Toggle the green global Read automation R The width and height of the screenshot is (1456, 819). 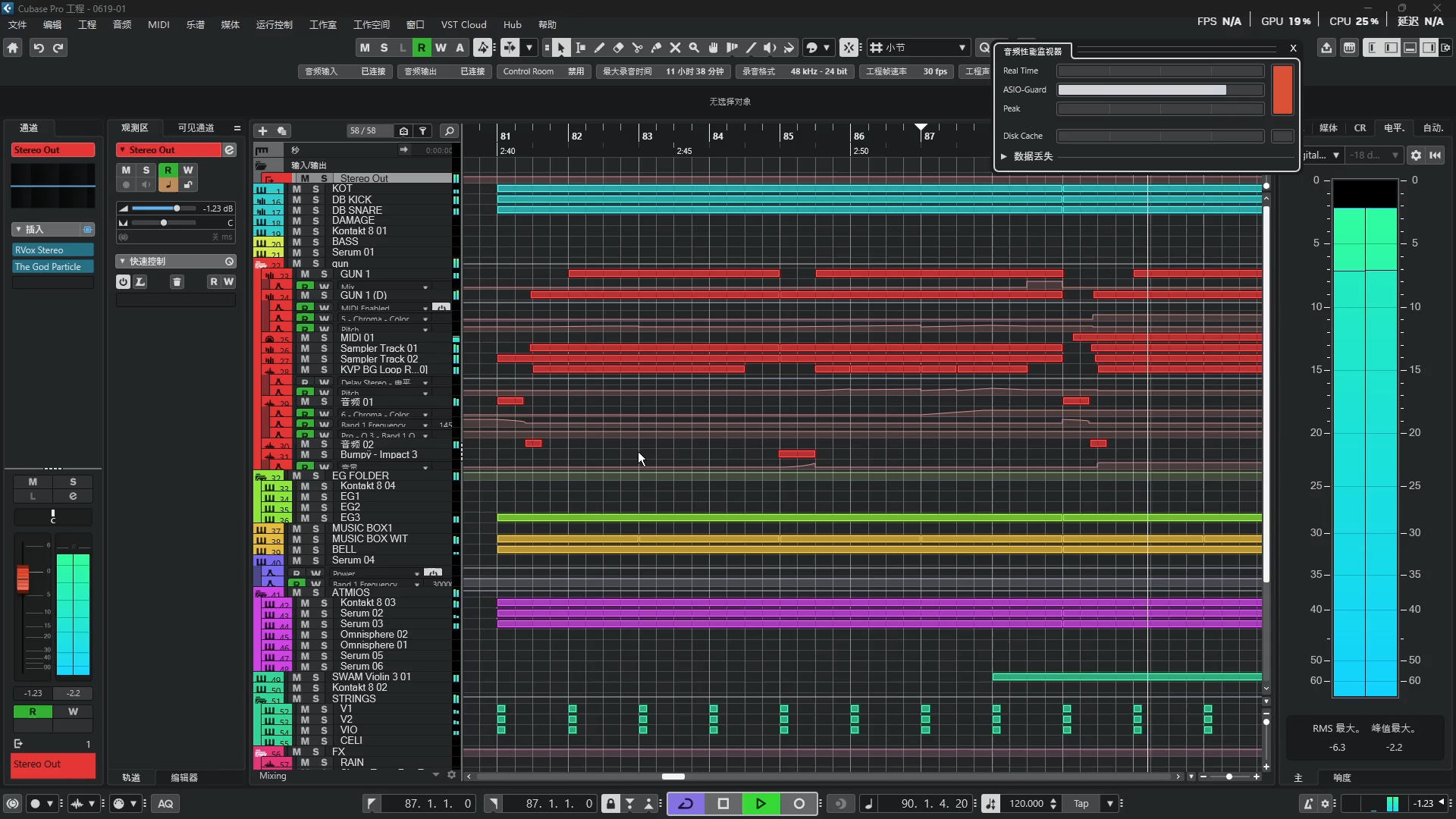[422, 48]
